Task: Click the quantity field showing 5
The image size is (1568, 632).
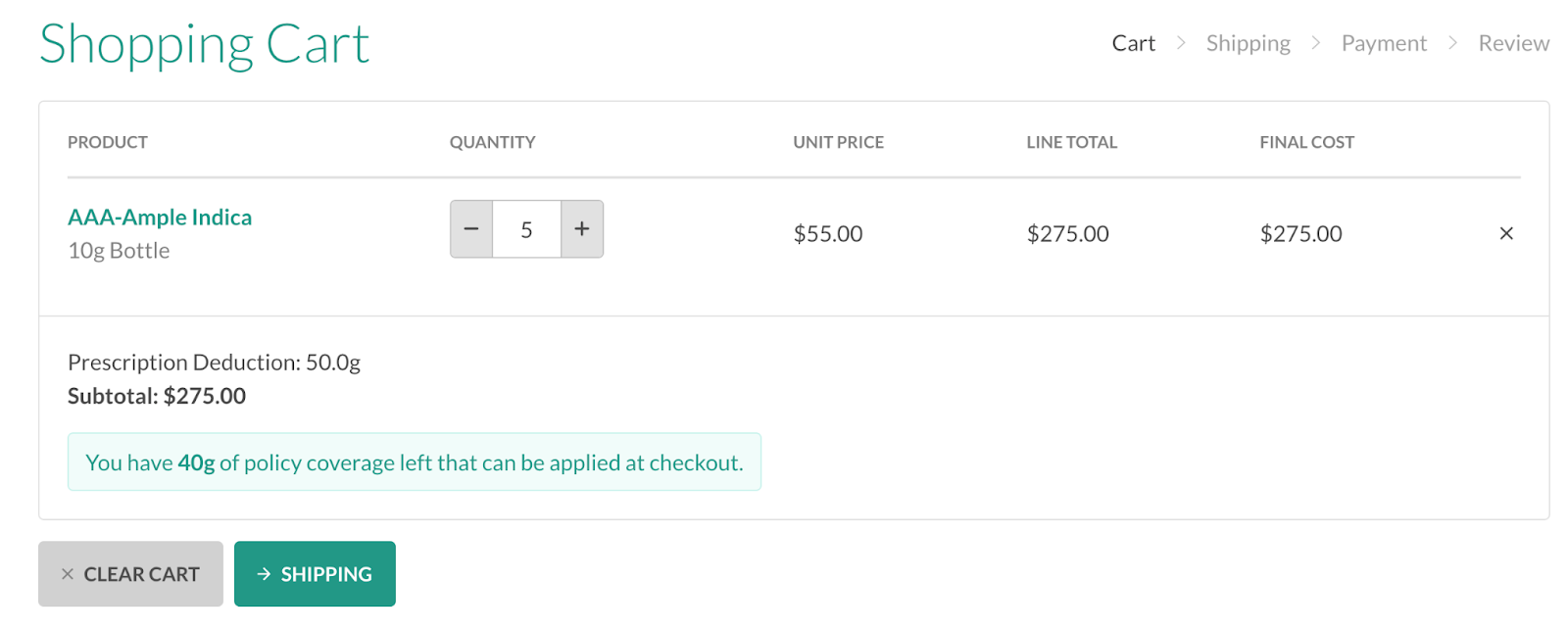Action: point(526,229)
